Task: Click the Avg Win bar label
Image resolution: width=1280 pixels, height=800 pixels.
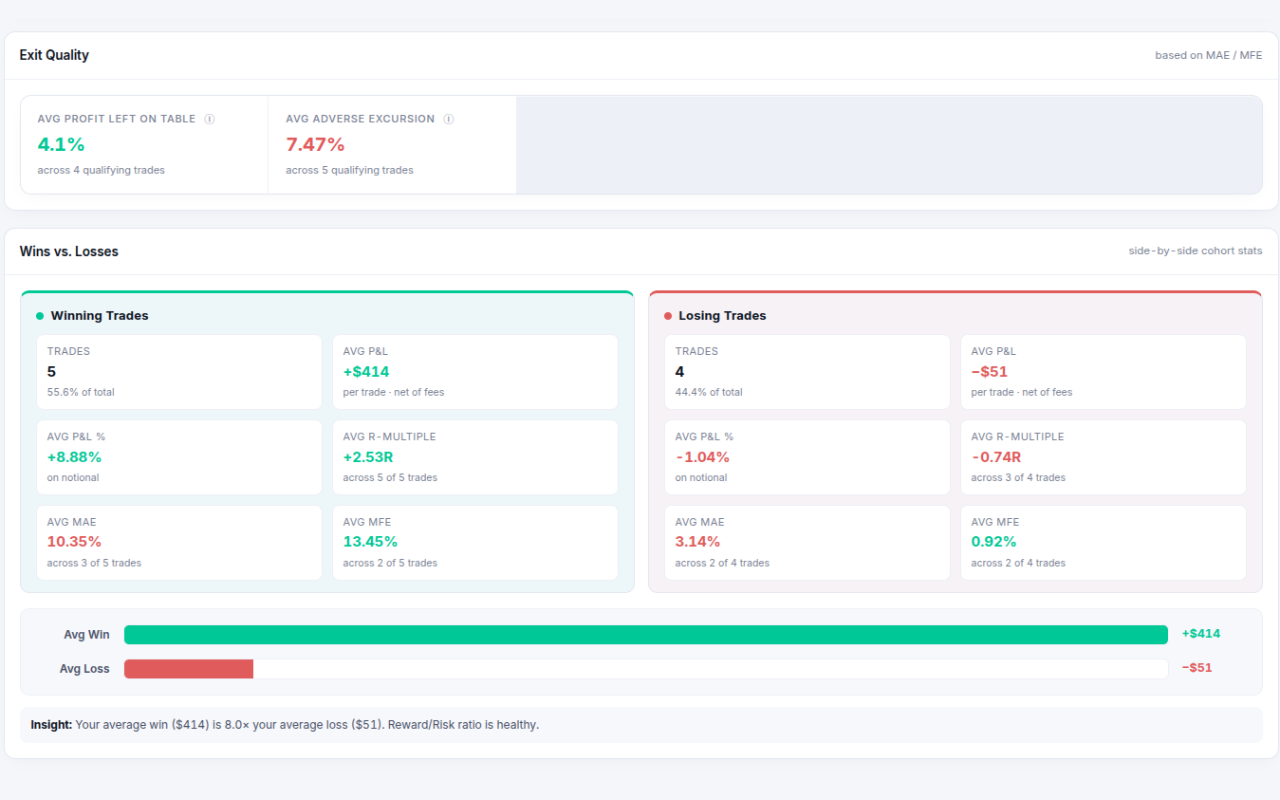Action: pos(87,635)
